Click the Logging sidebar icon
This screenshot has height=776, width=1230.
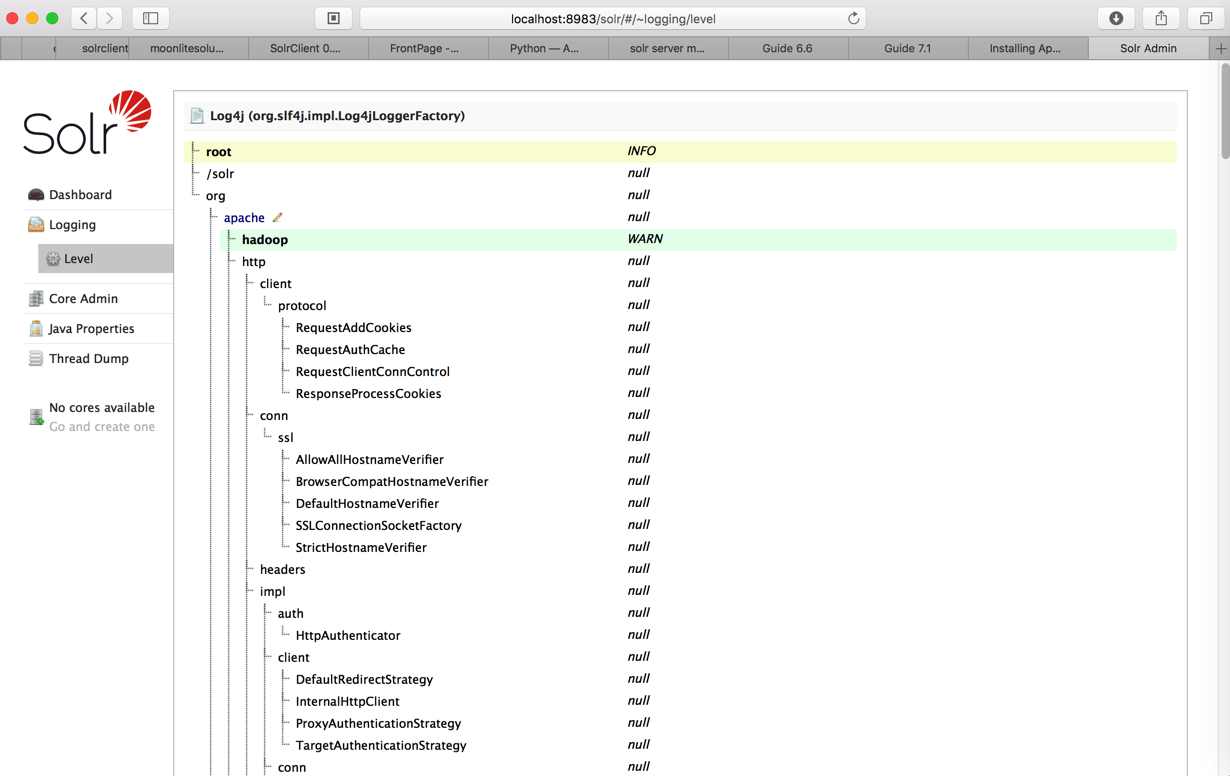(x=36, y=225)
